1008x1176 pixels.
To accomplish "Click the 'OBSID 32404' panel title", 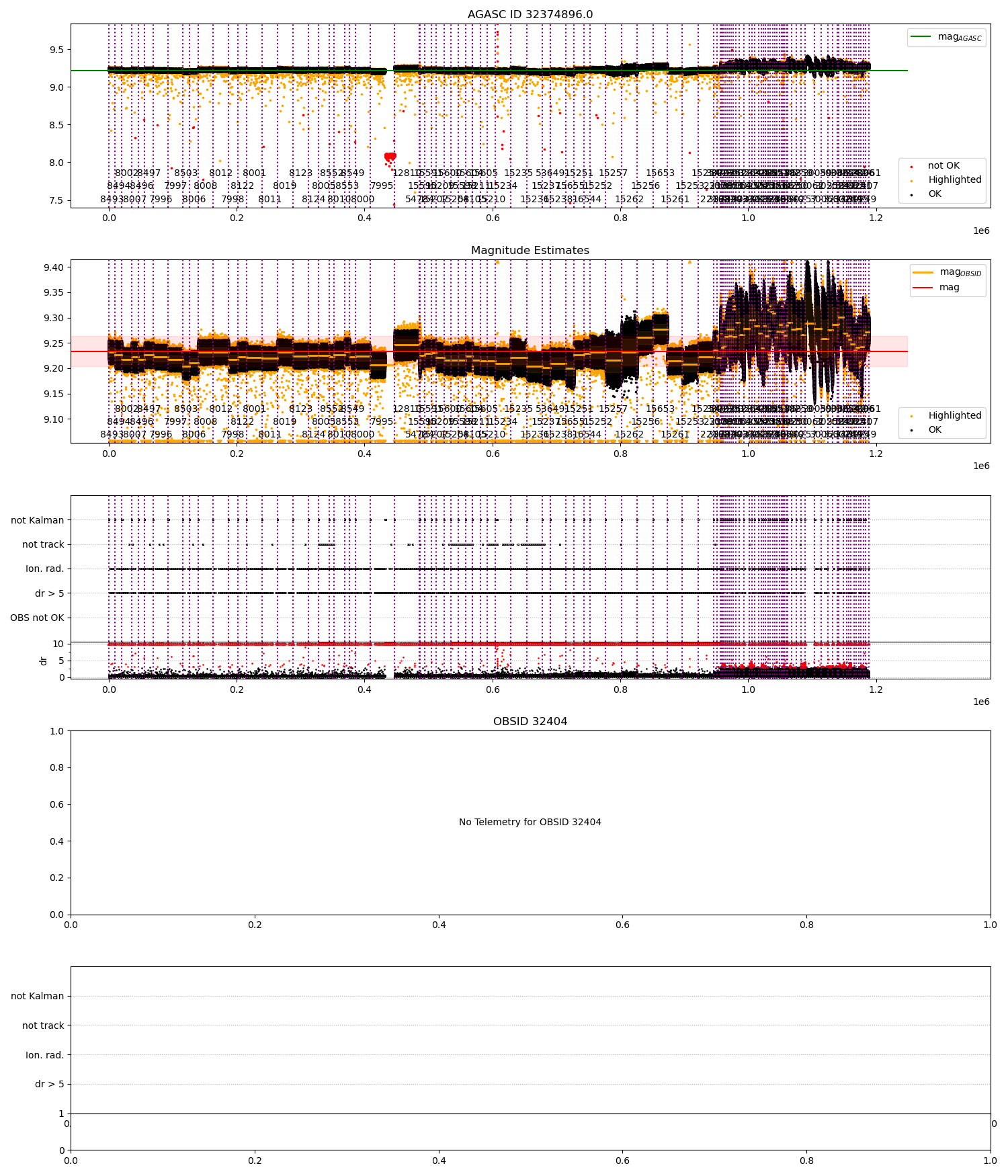I will tap(530, 722).
